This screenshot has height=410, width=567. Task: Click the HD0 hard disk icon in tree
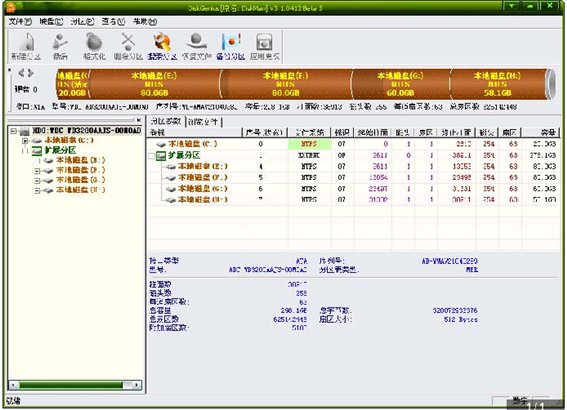click(x=25, y=131)
